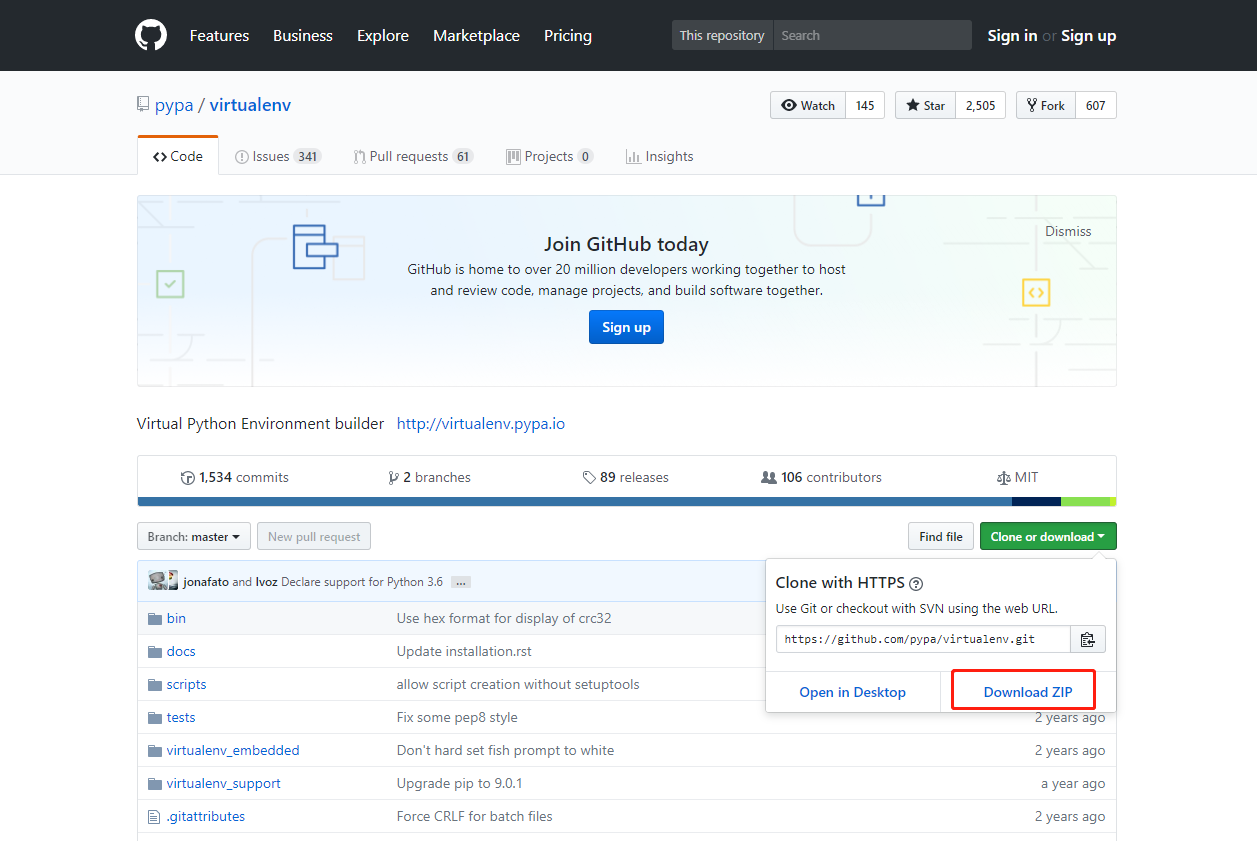View the 106 contributors
This screenshot has height=841, width=1257.
pos(822,478)
